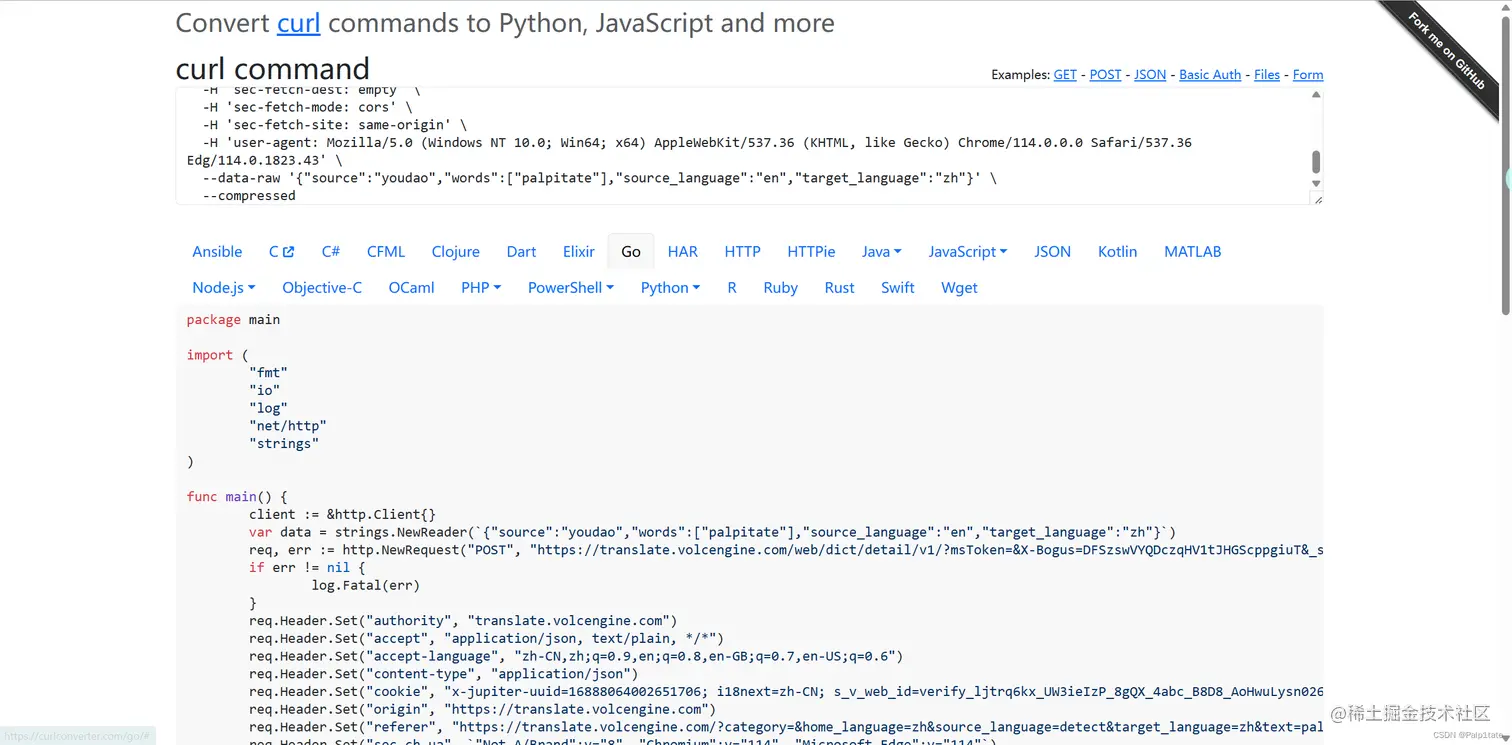Image resolution: width=1512 pixels, height=745 pixels.
Task: Click the req.Header.Set "content-type" line
Action: coord(444,674)
